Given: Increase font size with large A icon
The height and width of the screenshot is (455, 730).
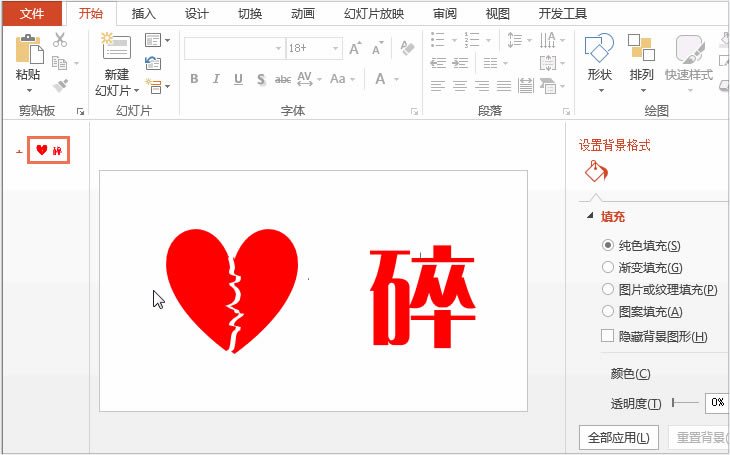Looking at the screenshot, I should coord(355,48).
